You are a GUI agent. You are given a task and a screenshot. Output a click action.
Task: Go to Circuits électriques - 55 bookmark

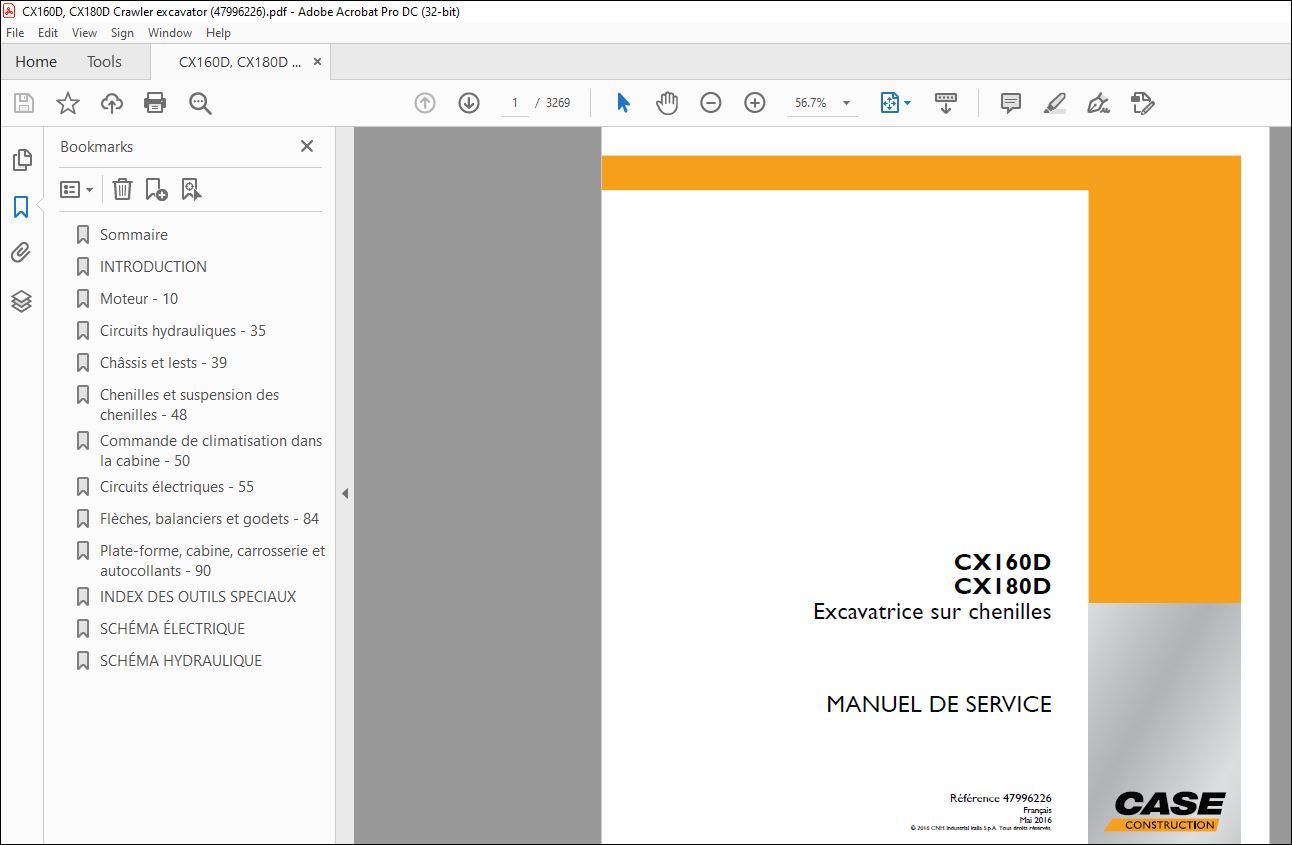177,487
